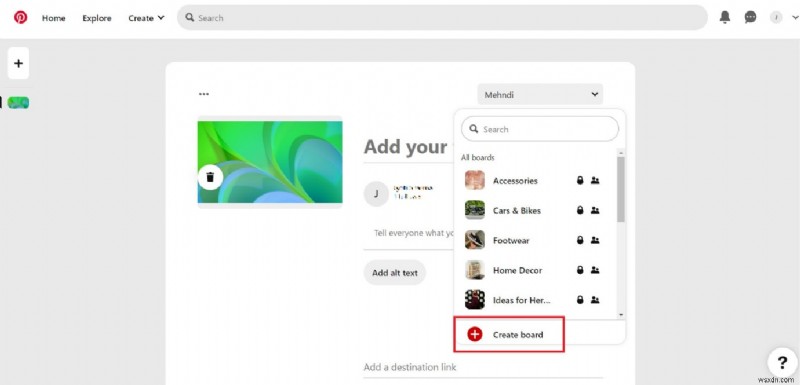
Task: Click the lock icon on Ideas for Her row
Action: click(x=580, y=300)
